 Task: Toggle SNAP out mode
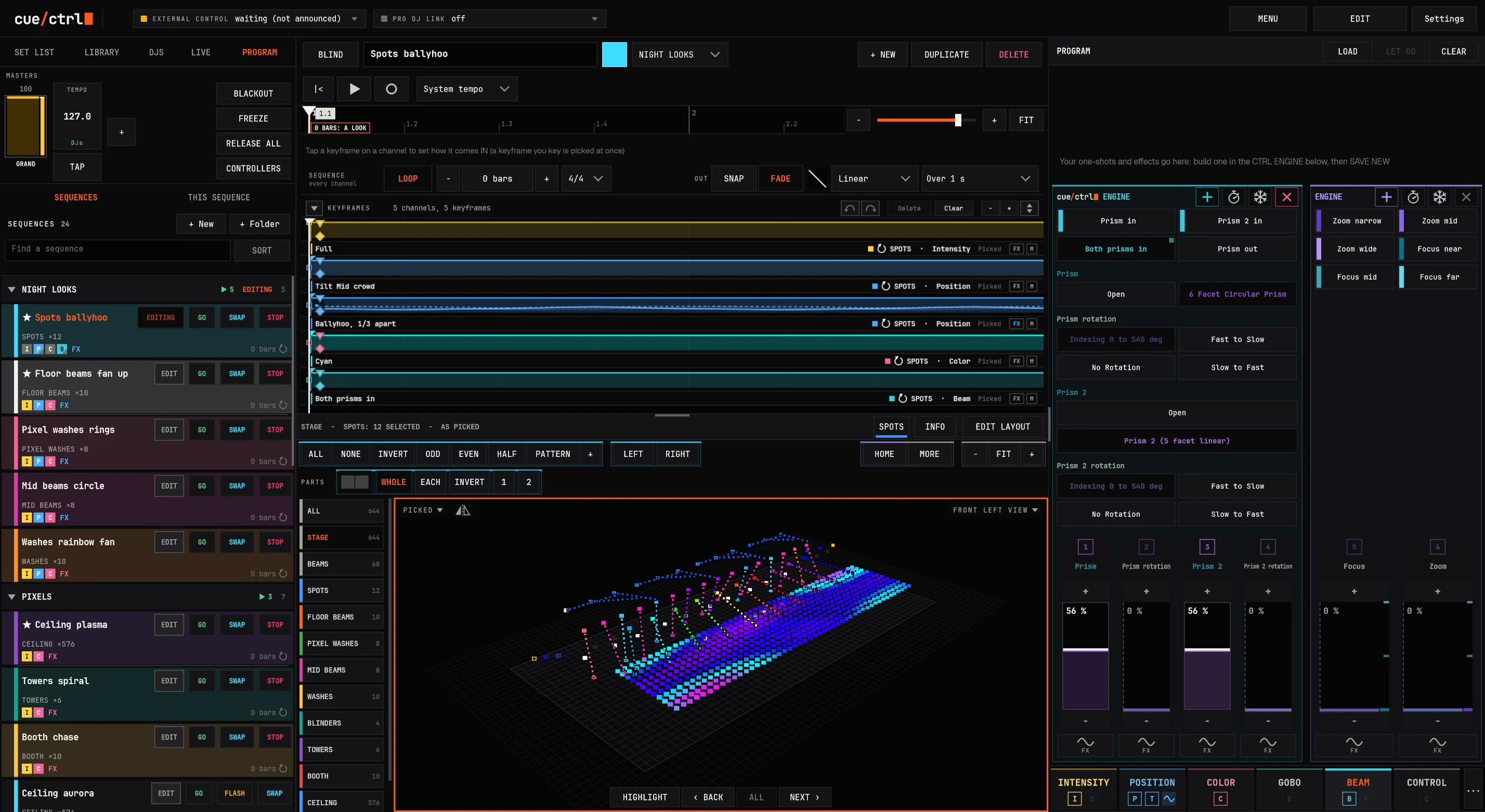tap(733, 179)
